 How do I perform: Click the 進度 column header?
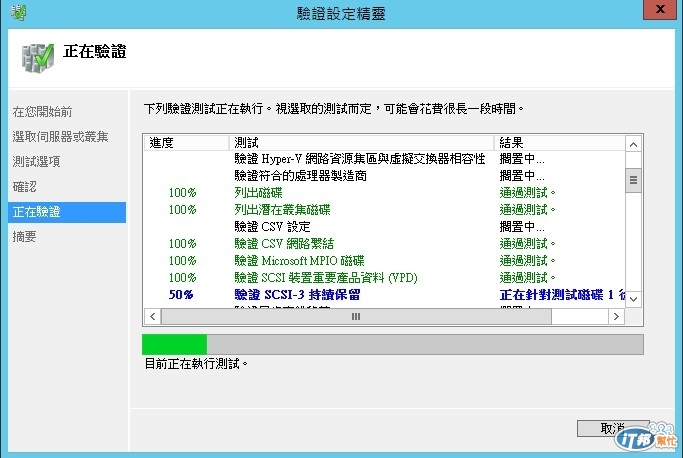point(186,142)
